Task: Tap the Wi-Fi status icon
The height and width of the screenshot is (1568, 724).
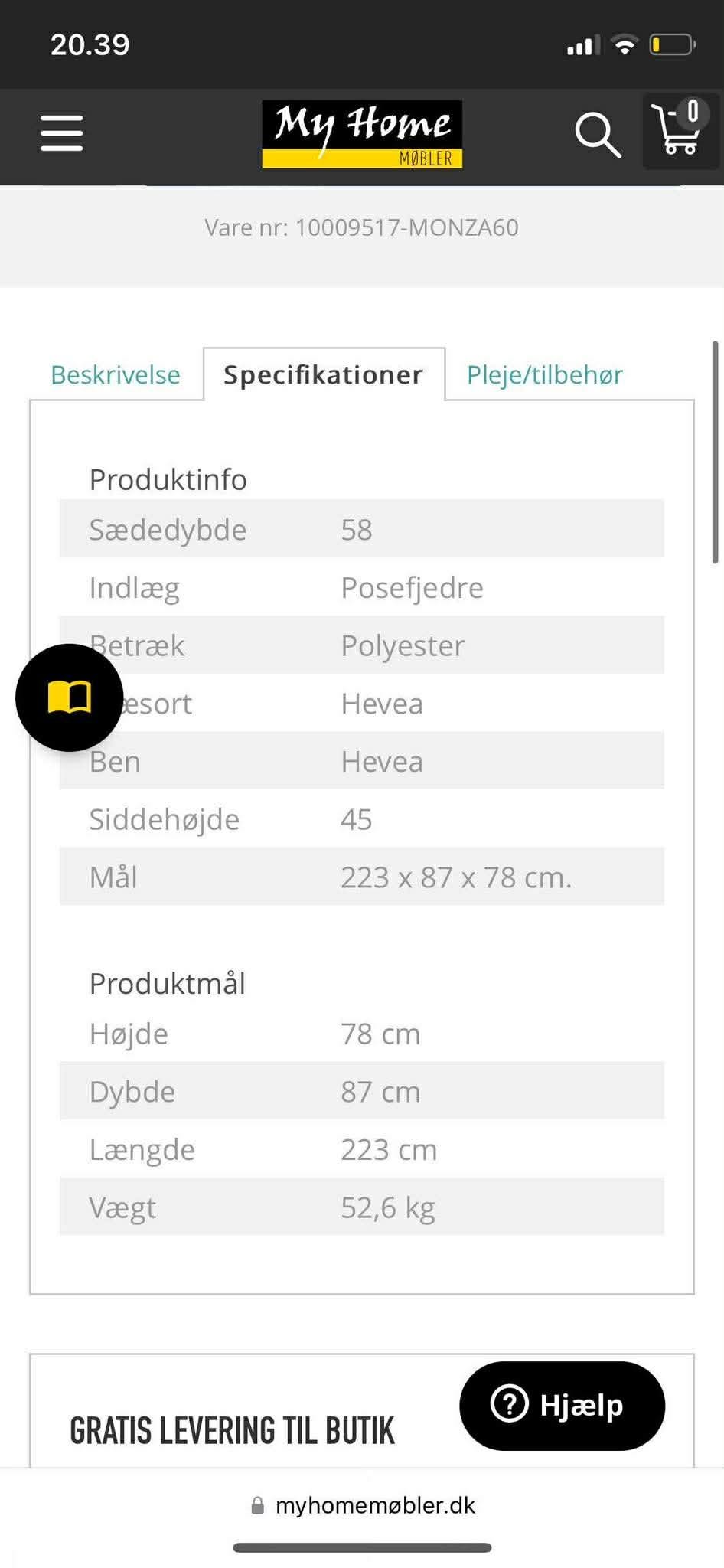Action: [625, 45]
